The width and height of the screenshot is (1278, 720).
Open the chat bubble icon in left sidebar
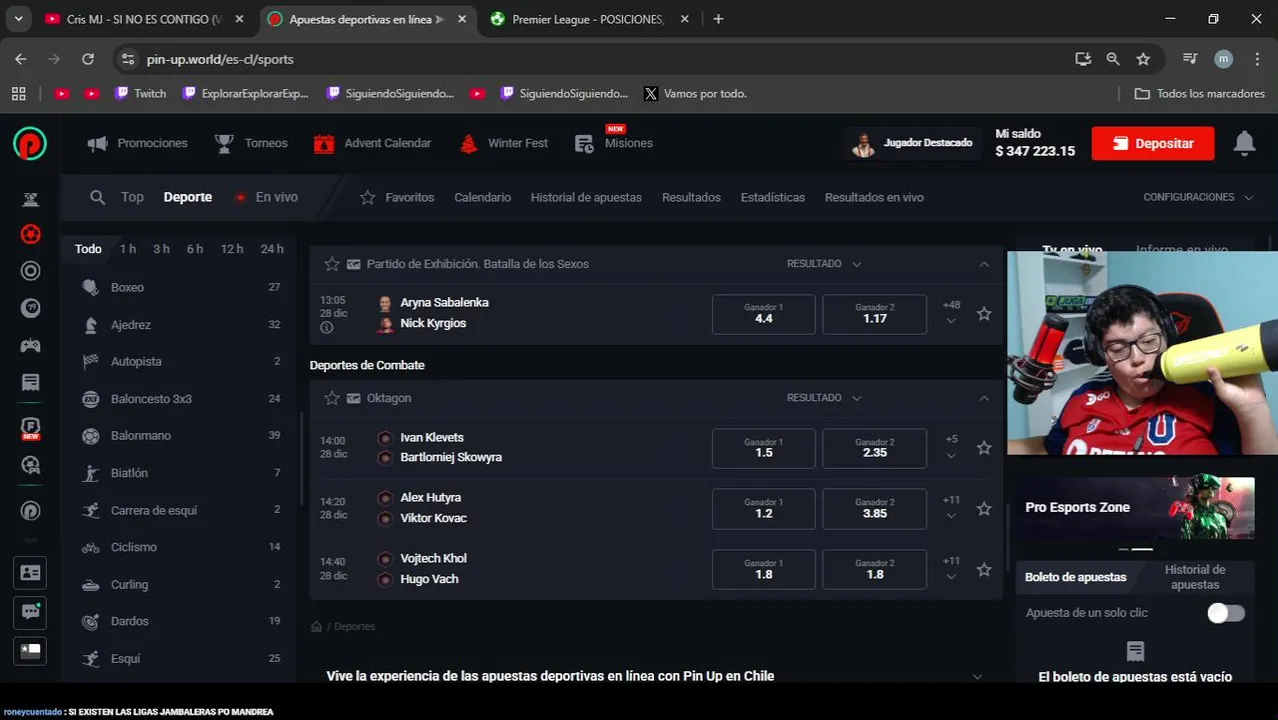(x=31, y=611)
